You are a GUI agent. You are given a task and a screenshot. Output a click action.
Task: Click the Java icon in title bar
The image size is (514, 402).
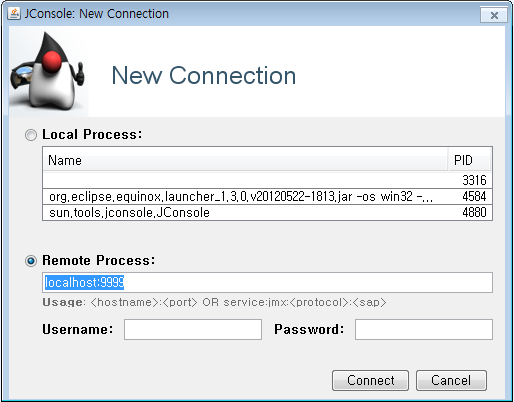14,14
